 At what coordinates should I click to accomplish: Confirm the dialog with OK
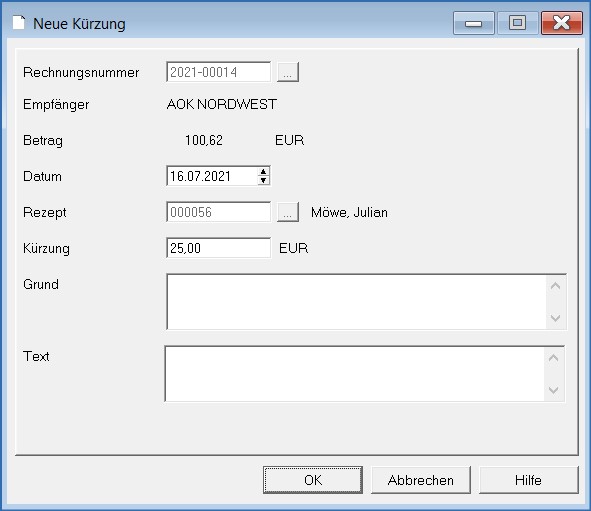pyautogui.click(x=313, y=480)
